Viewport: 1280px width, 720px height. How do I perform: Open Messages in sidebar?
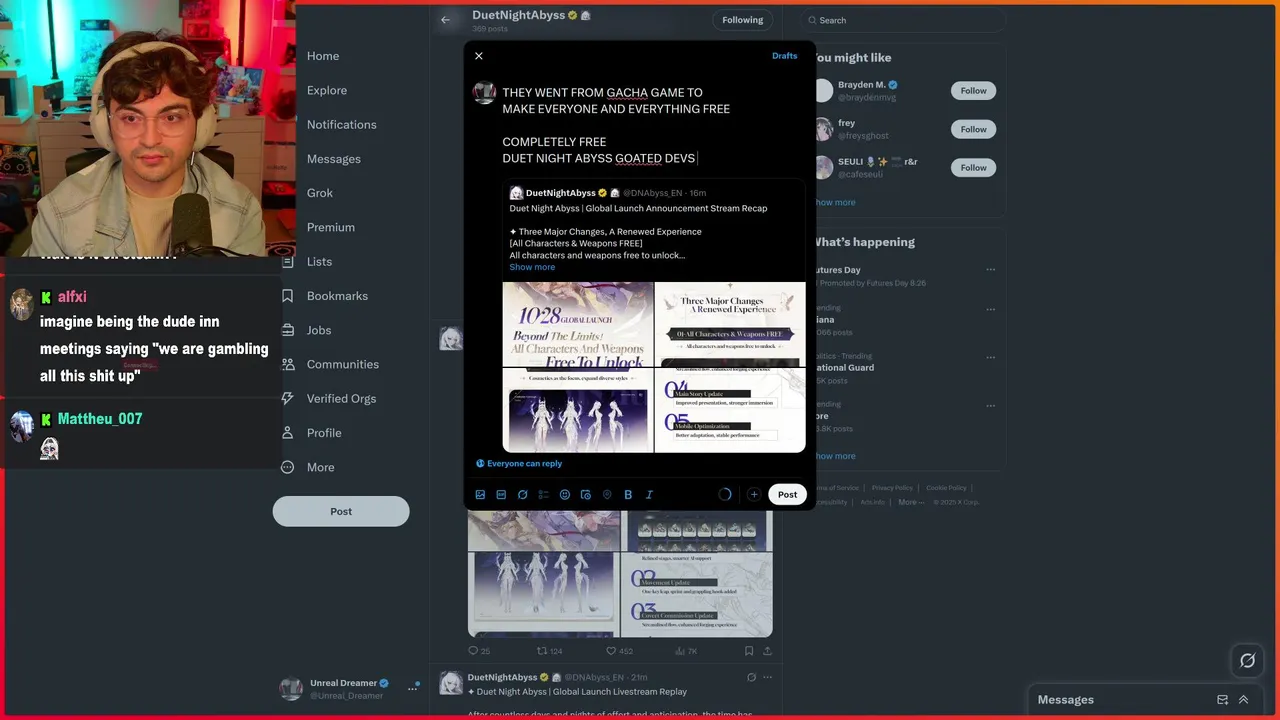[x=334, y=159]
